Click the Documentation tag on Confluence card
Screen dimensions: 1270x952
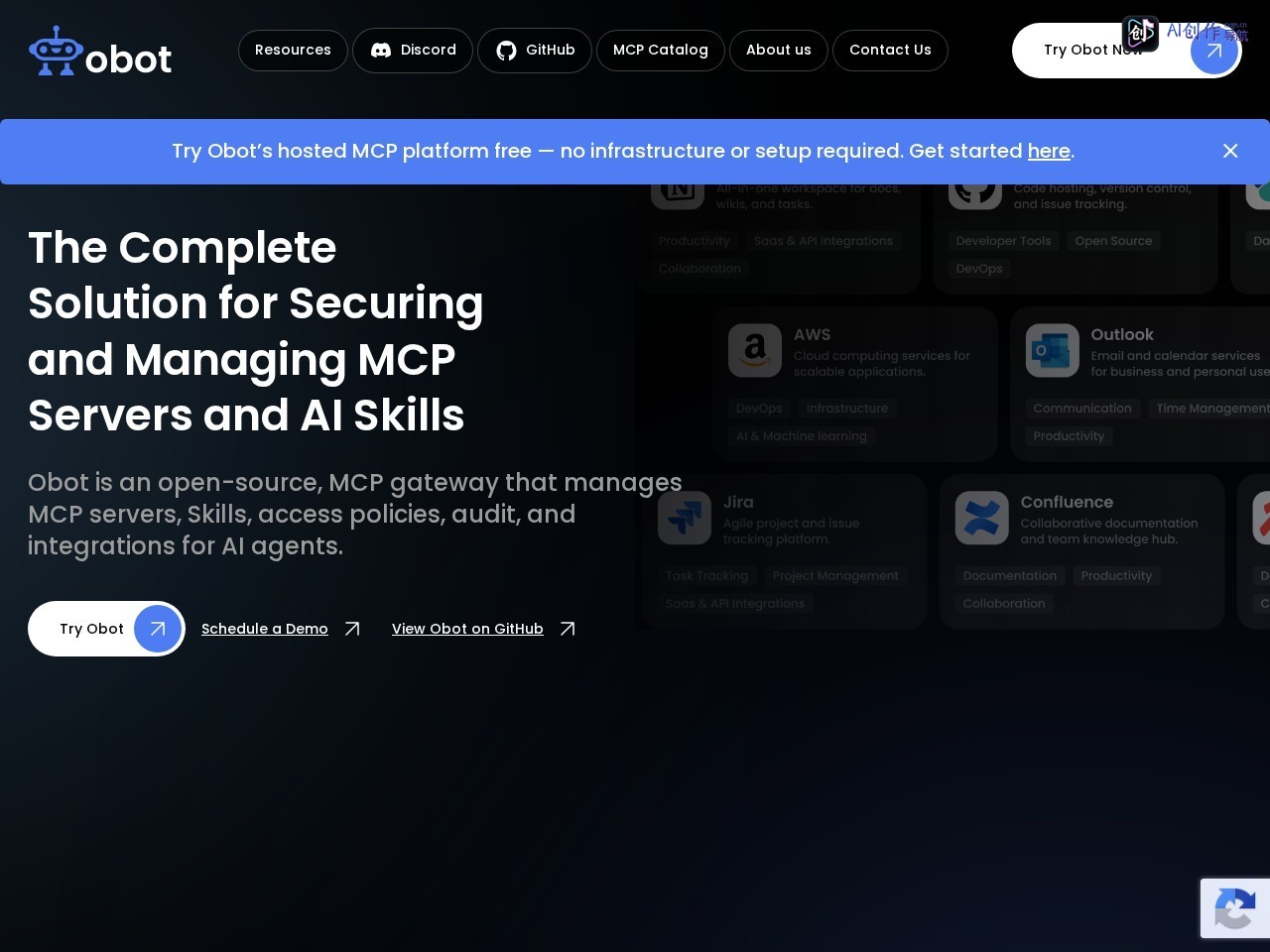pyautogui.click(x=1010, y=576)
